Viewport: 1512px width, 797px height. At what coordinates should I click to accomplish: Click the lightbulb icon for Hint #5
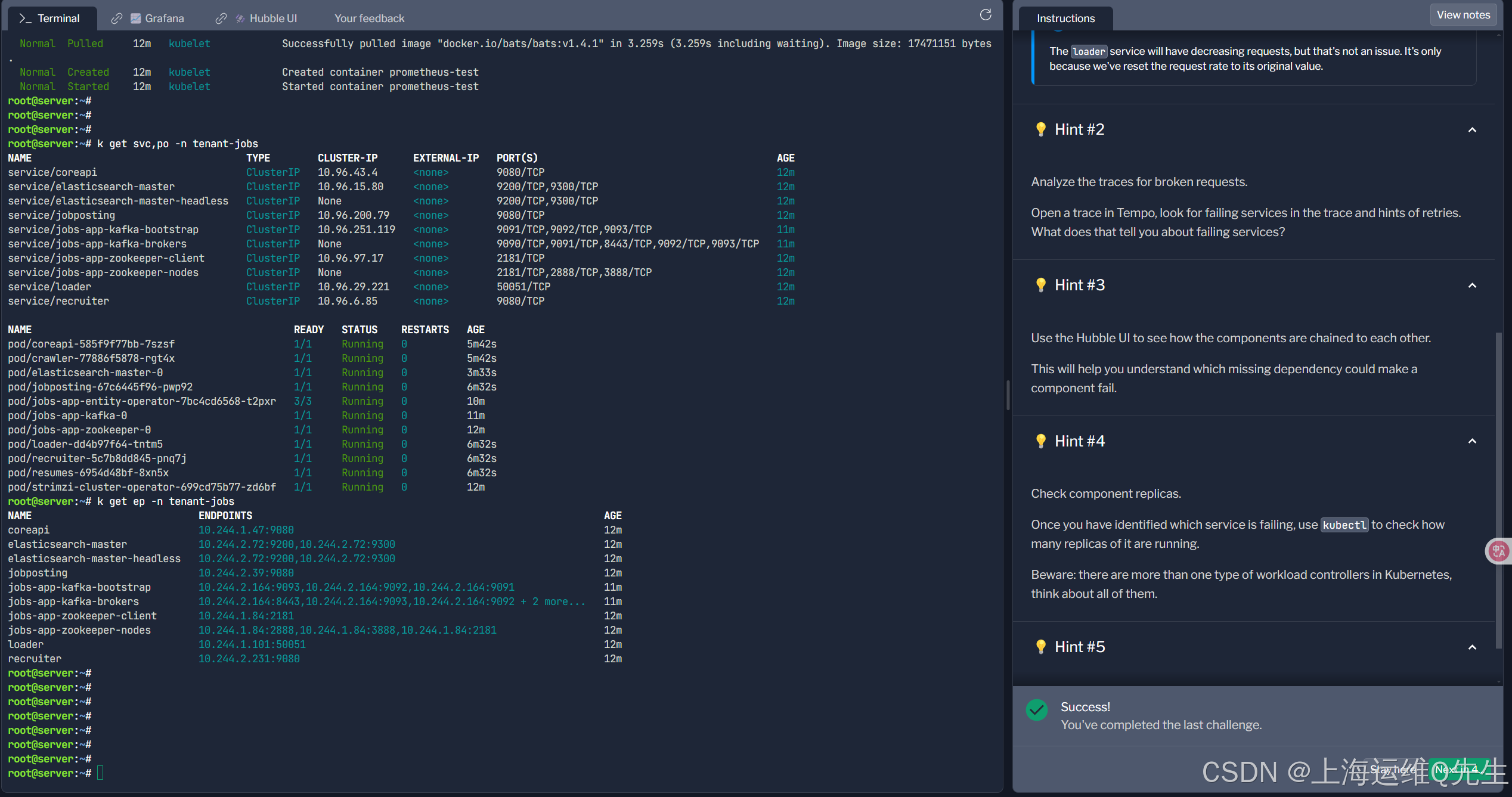1041,647
